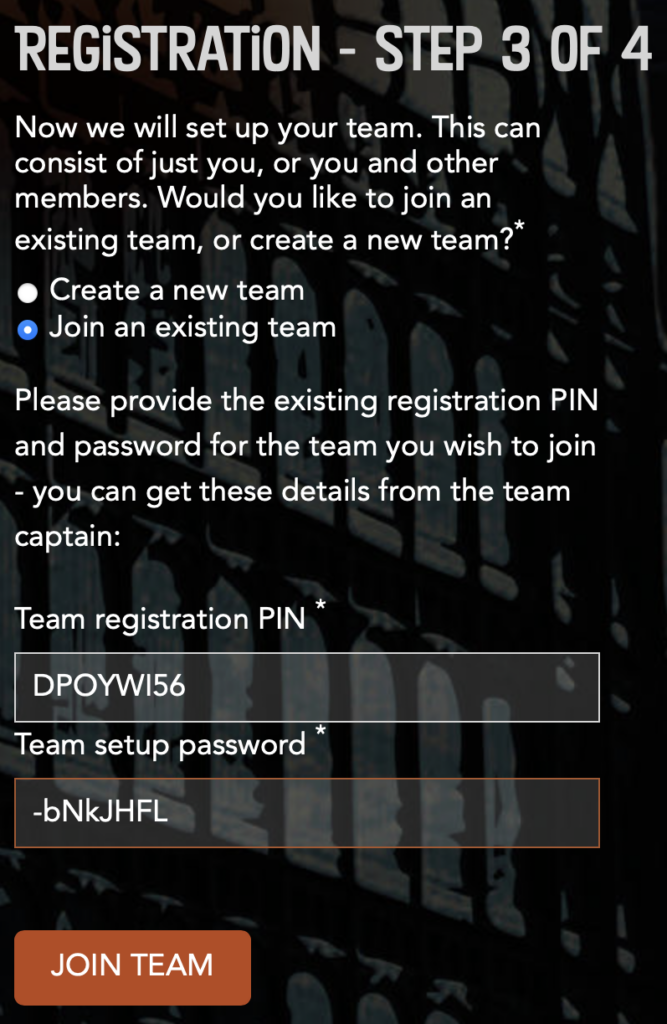Focus the Team setup password input field
Image resolution: width=667 pixels, height=1024 pixels.
click(307, 812)
